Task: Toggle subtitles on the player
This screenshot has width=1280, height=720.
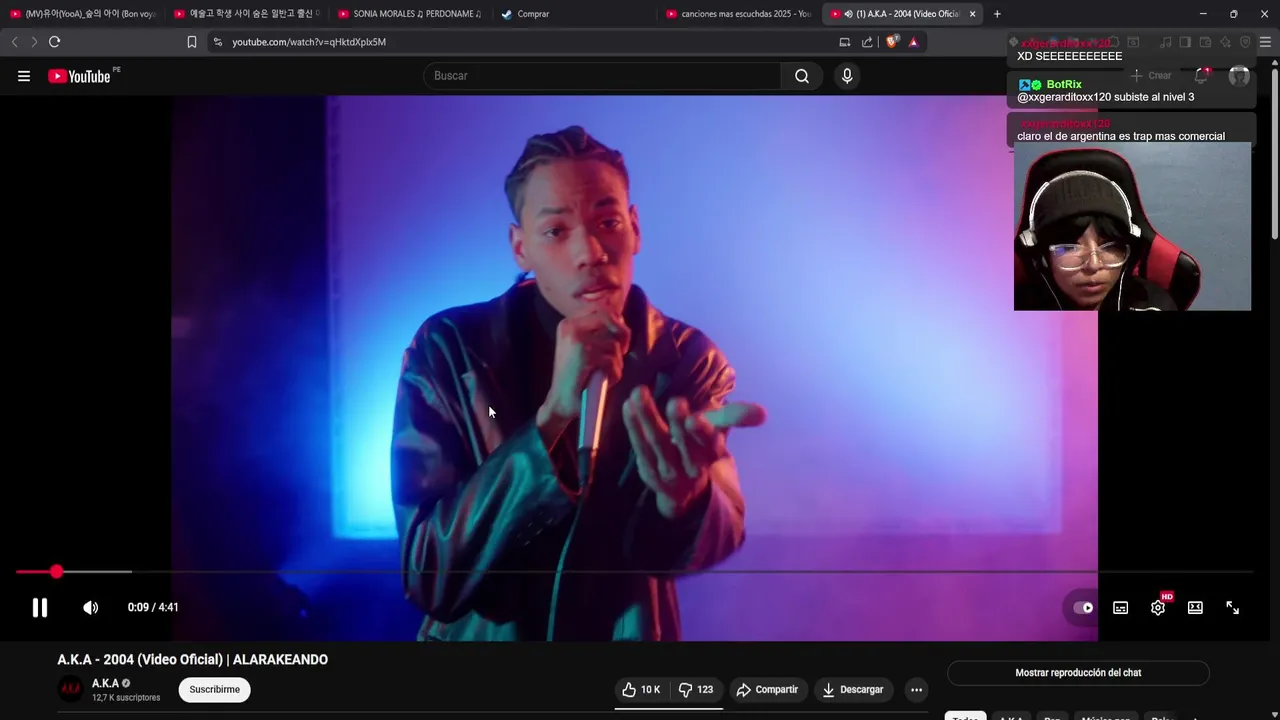Action: tap(1121, 607)
